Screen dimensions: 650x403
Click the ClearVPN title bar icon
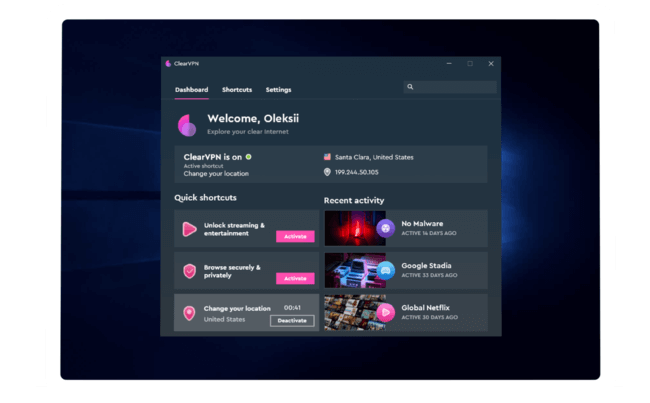(168, 63)
